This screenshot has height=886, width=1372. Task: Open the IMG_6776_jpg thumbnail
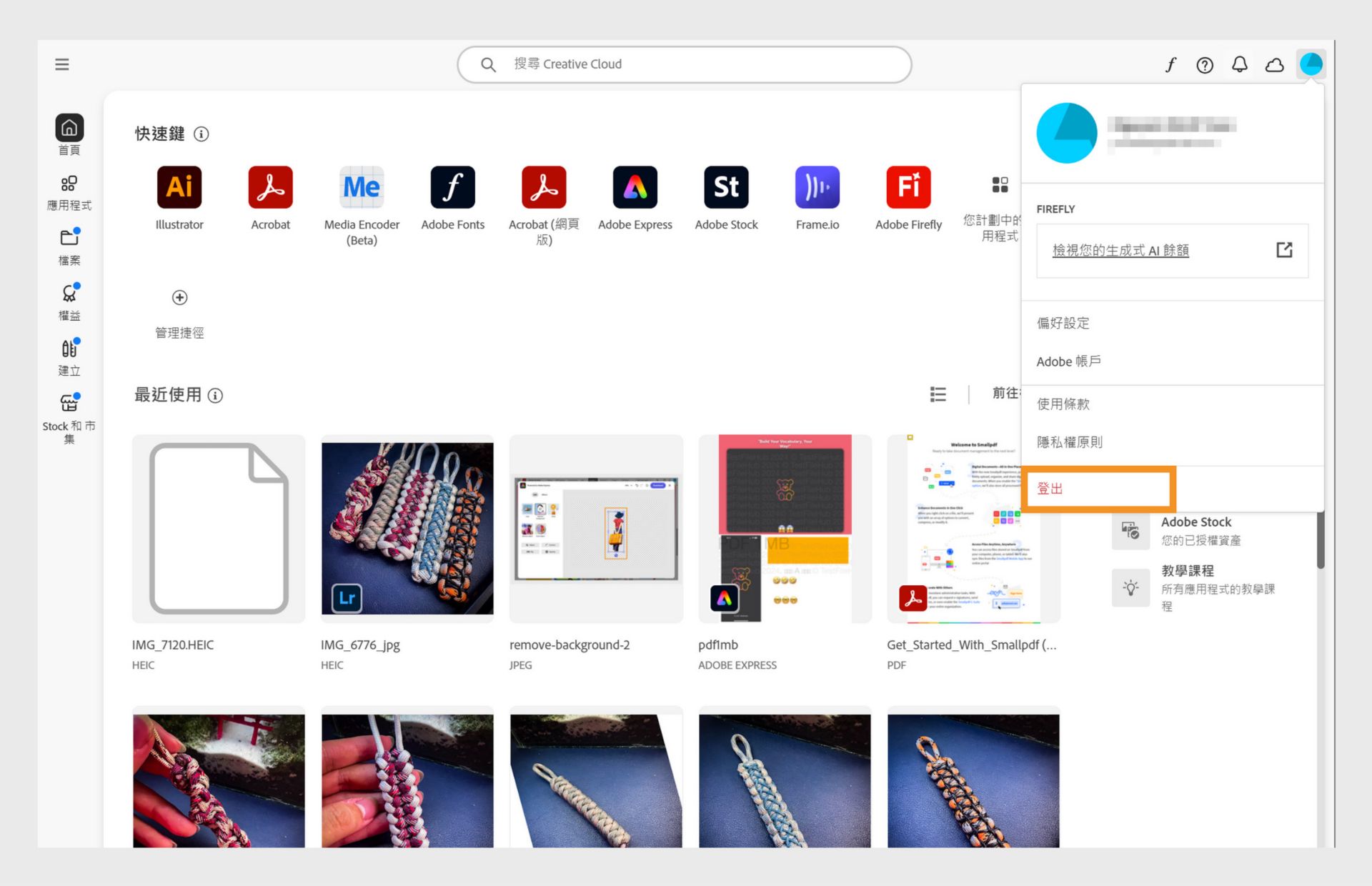407,528
